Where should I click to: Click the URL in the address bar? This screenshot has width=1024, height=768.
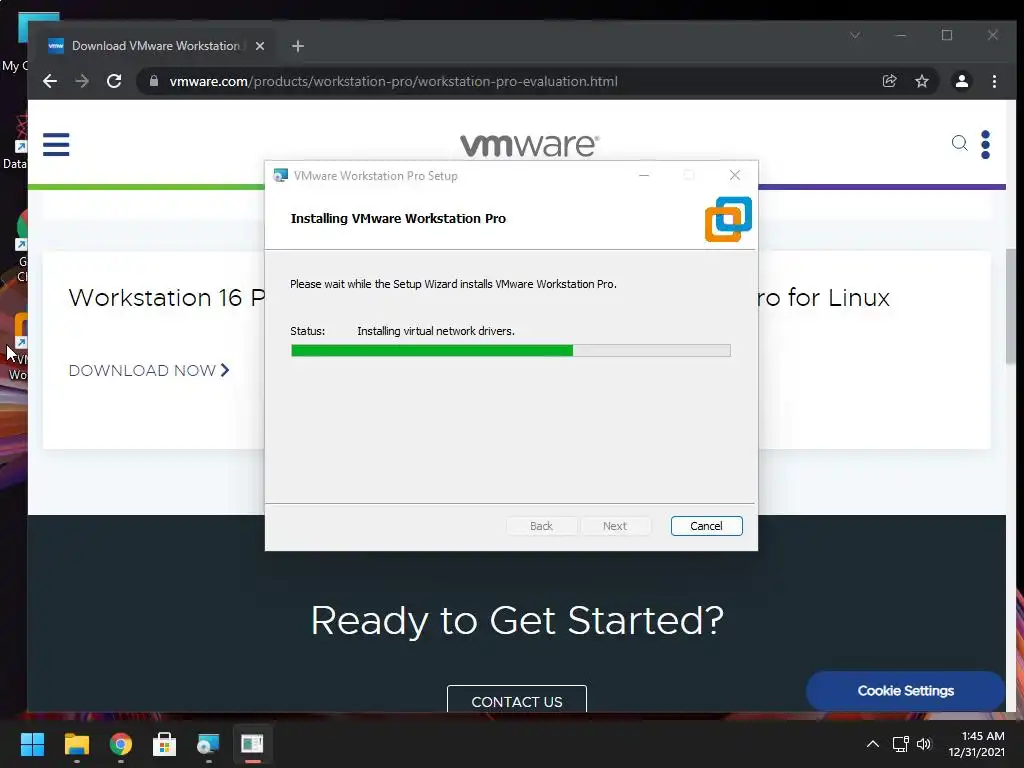click(x=393, y=81)
